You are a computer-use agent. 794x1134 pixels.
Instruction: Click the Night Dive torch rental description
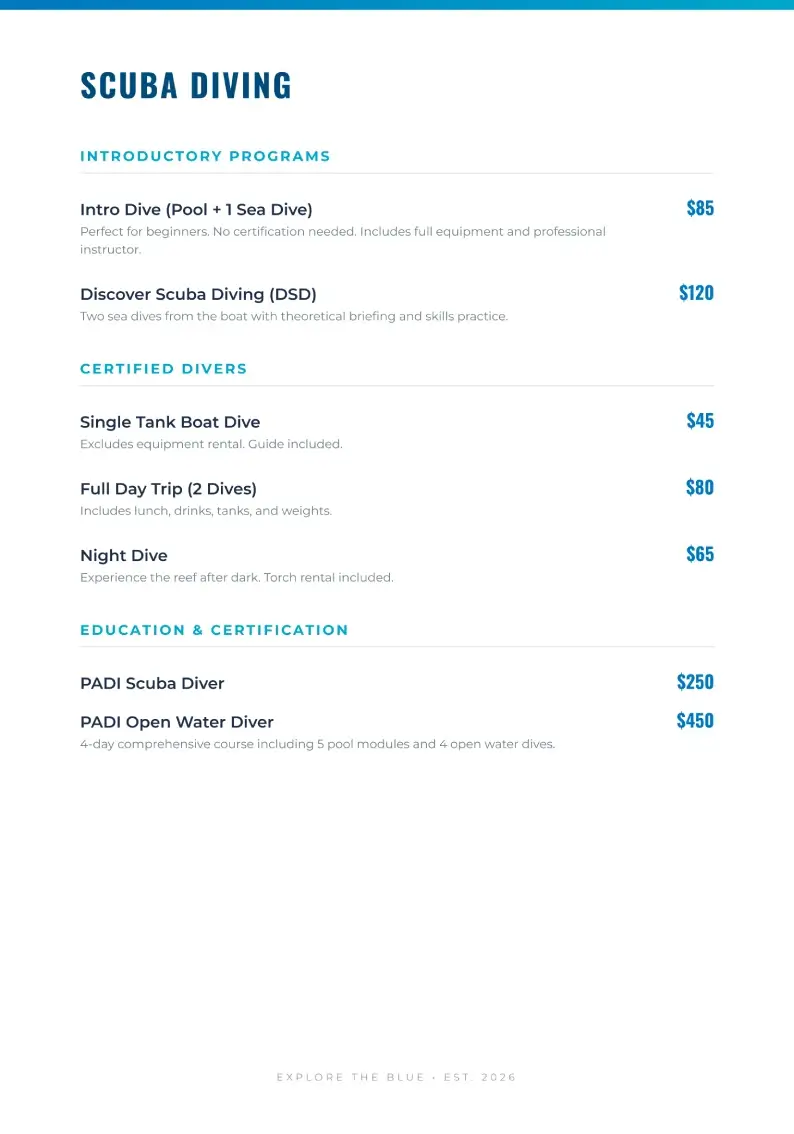[237, 578]
